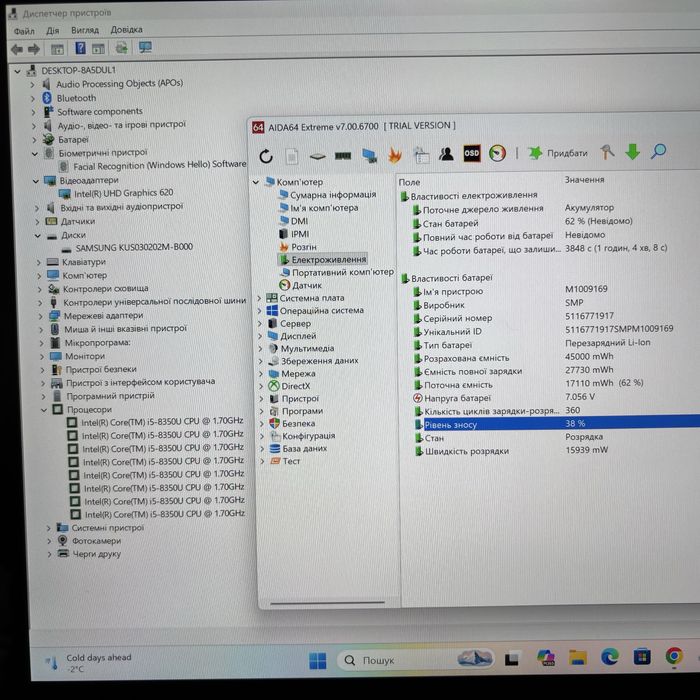The width and height of the screenshot is (700, 700).
Task: Open the Файл menu in Device Manager
Action: [24, 31]
